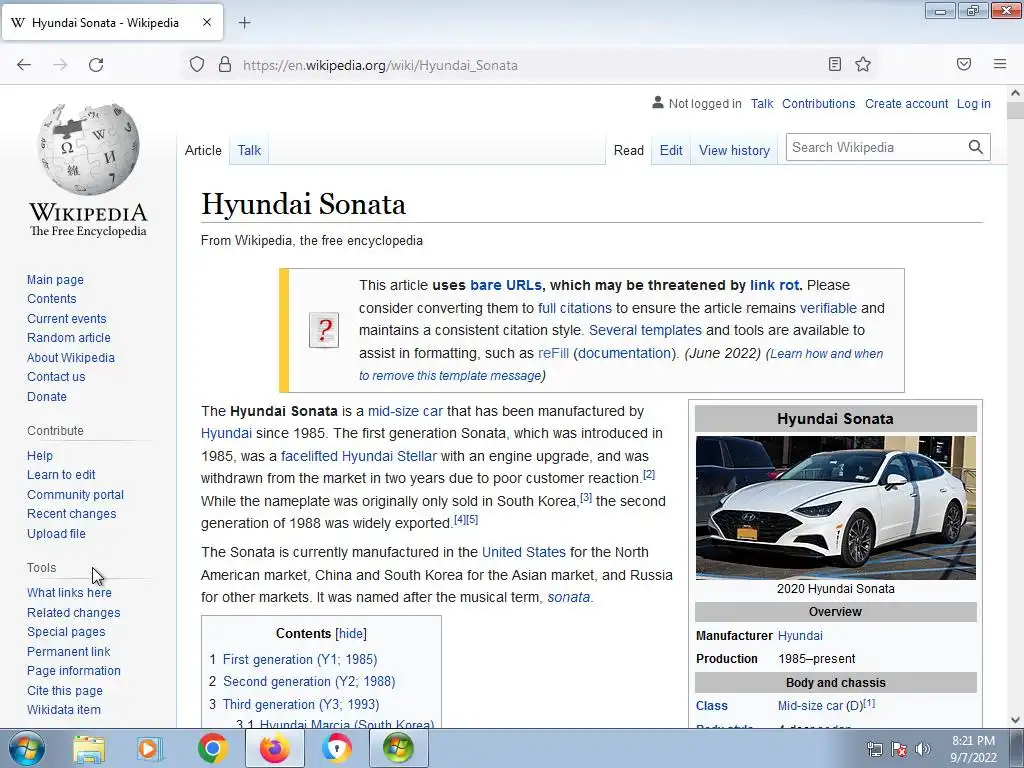Open the View history tab

734,150
